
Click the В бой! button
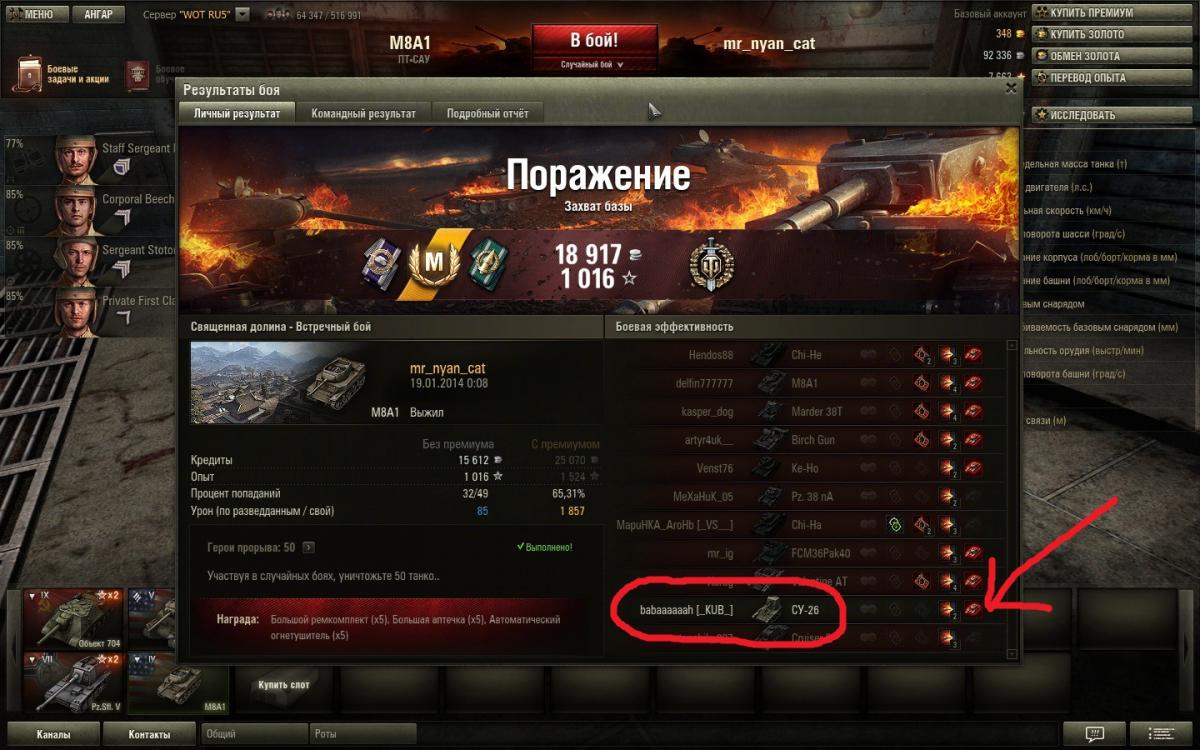click(x=594, y=41)
